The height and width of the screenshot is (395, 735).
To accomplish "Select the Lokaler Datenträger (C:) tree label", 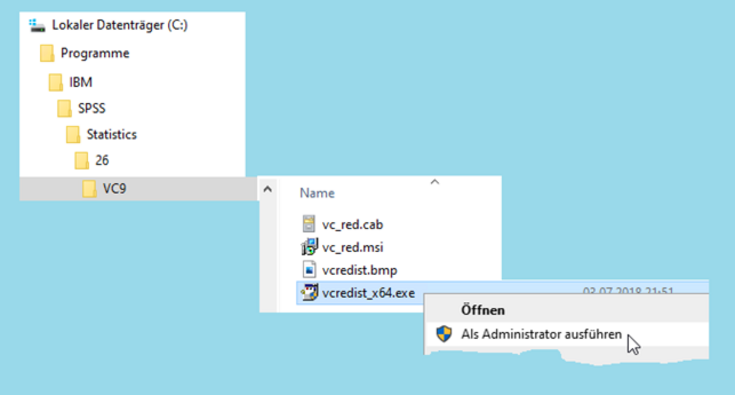I will 120,25.
